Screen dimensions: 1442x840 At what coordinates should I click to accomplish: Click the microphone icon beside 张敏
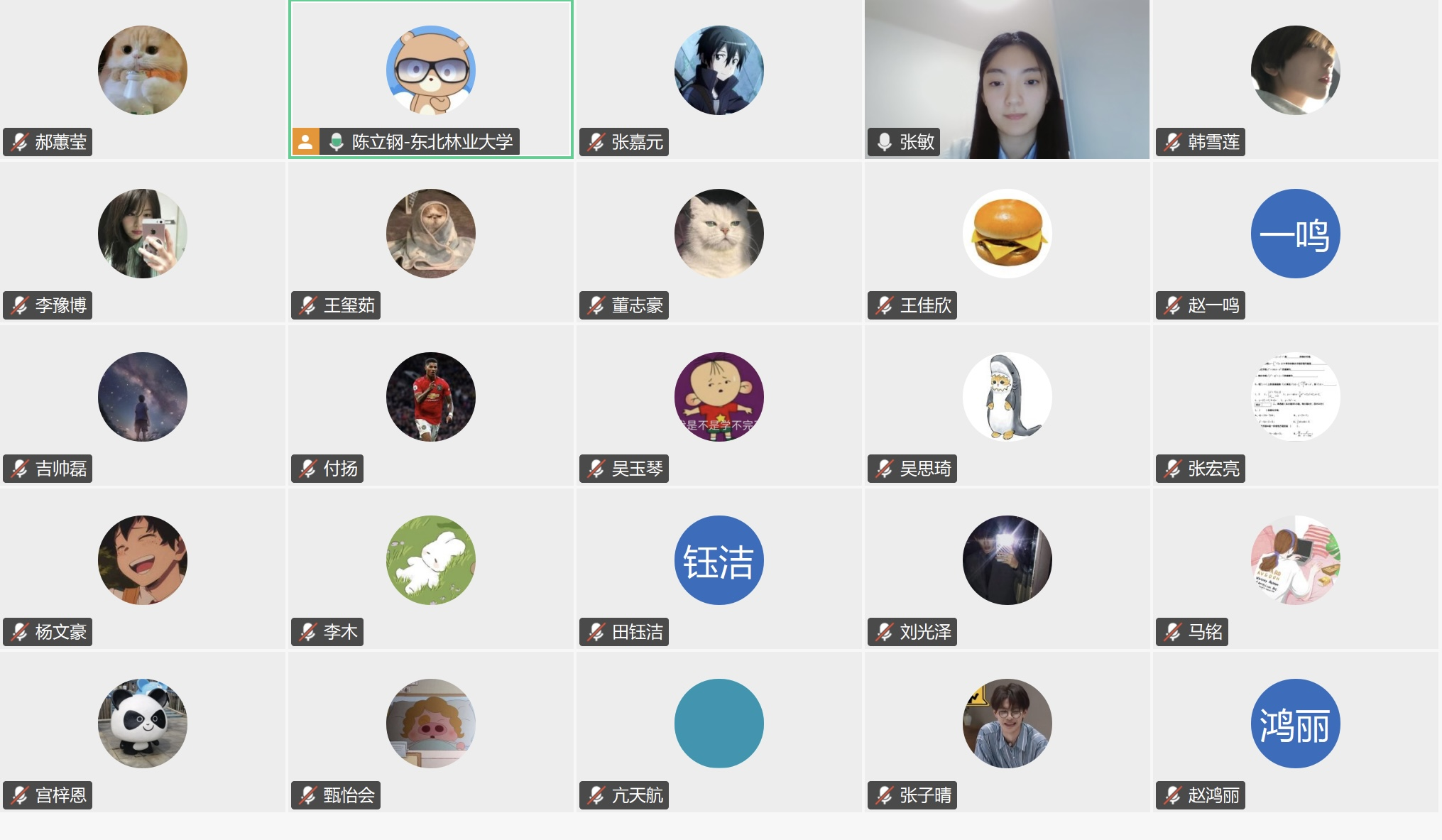pos(885,142)
